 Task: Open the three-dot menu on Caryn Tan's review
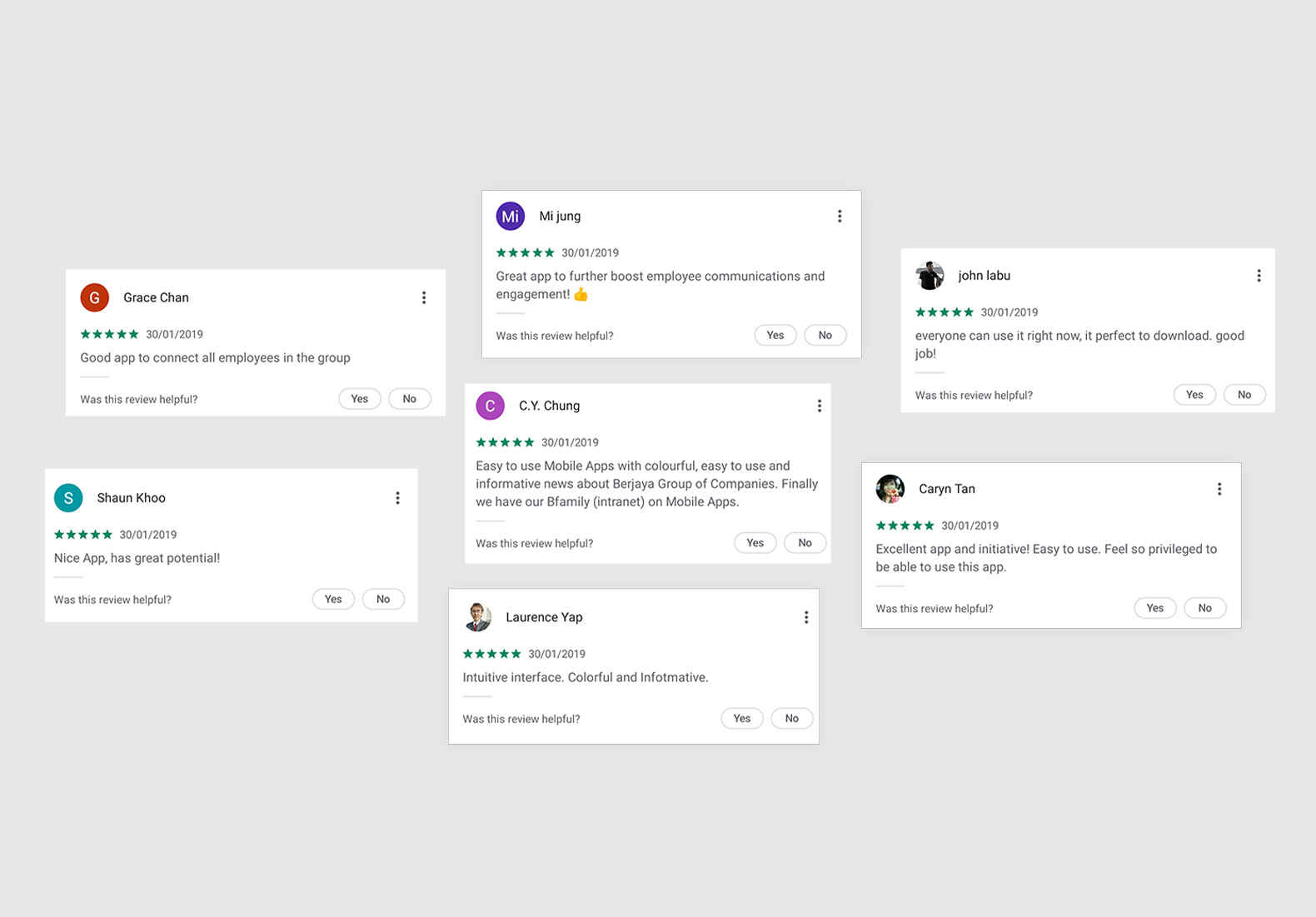[1219, 489]
